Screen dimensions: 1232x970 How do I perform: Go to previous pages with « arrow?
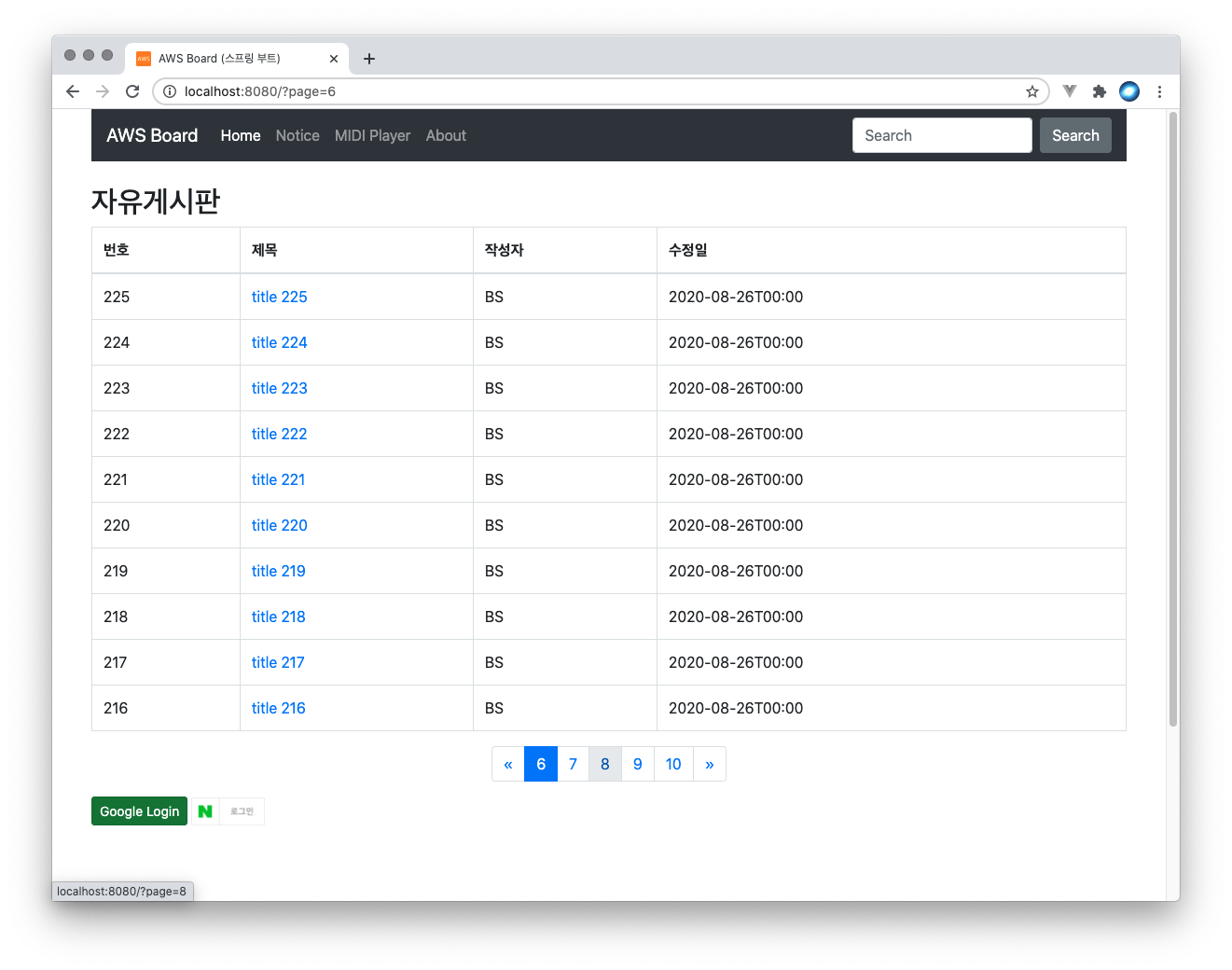coord(508,764)
